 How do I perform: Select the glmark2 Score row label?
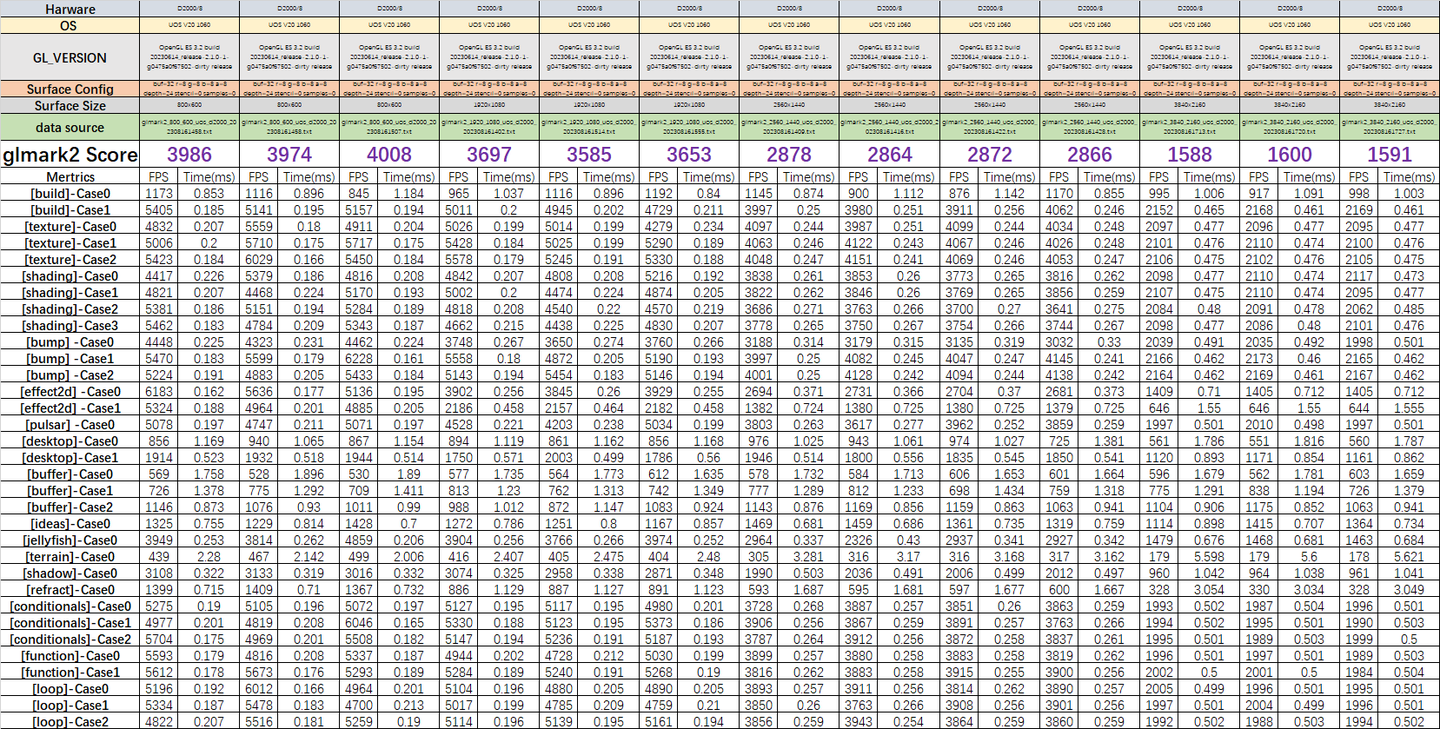point(67,156)
